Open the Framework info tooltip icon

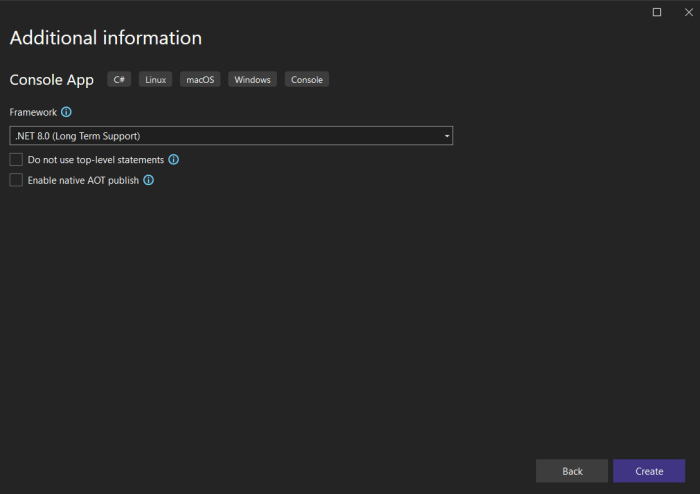coord(66,112)
